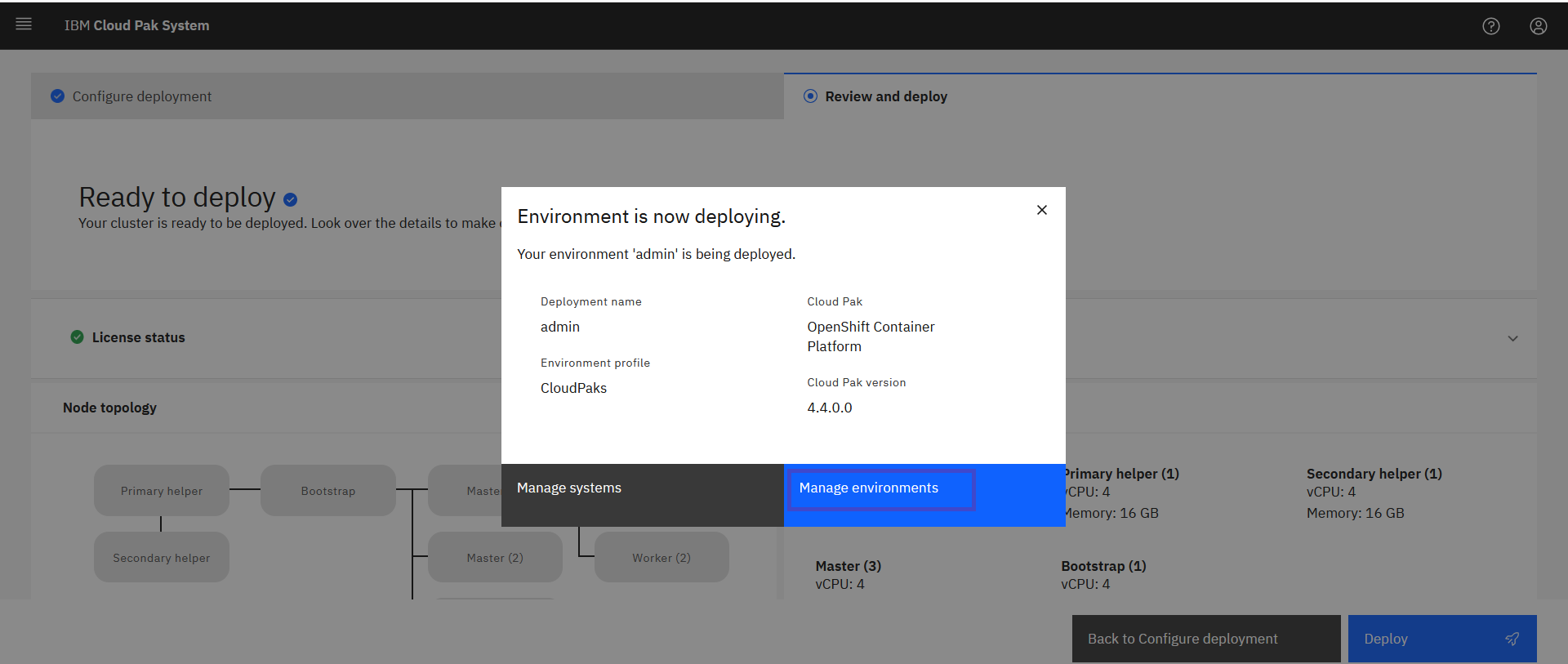Select the Master (2) topology node
The width and height of the screenshot is (1568, 664).
[x=495, y=558]
